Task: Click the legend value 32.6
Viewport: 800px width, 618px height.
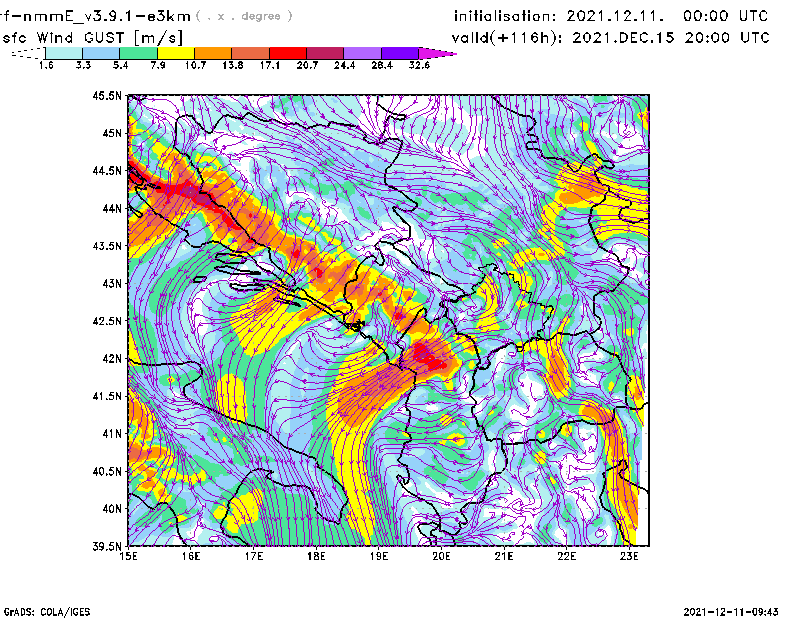Action: pos(419,65)
